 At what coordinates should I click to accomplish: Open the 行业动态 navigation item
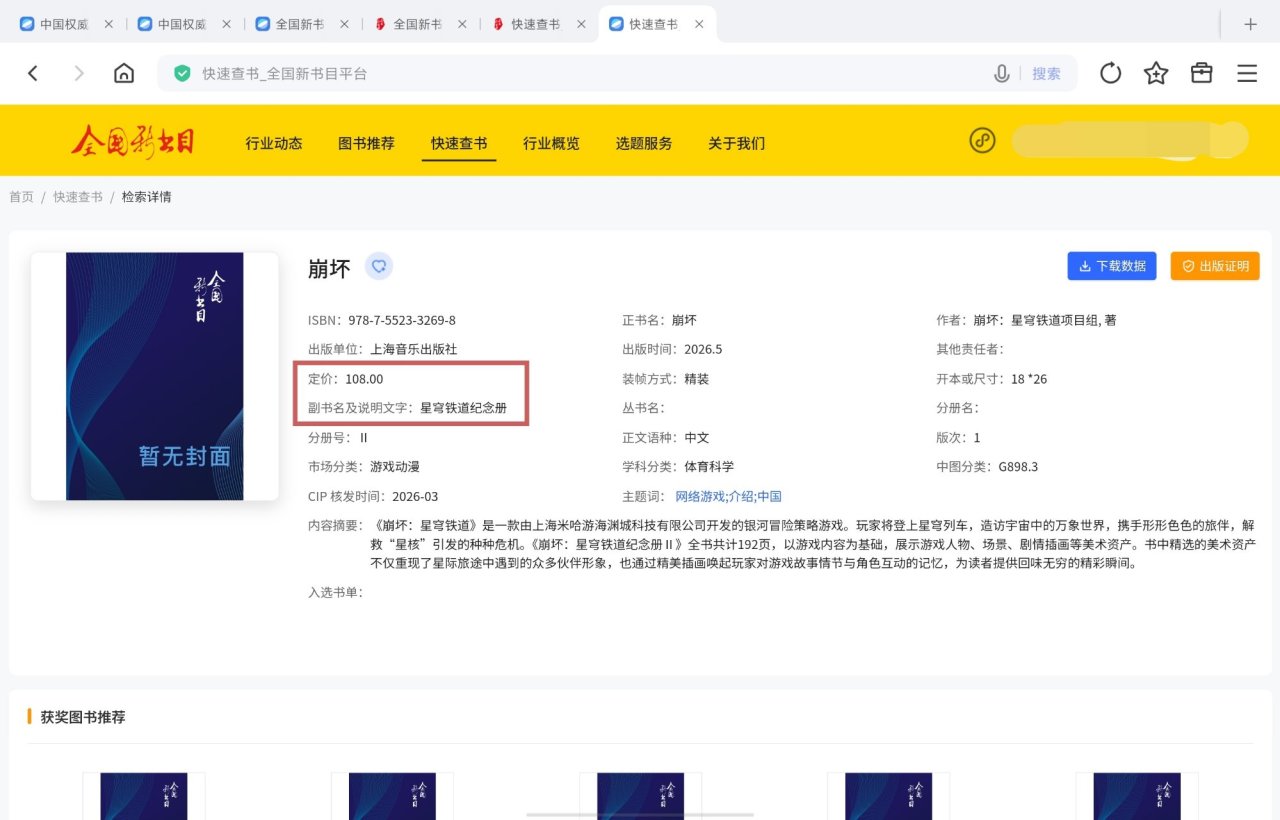pos(274,143)
